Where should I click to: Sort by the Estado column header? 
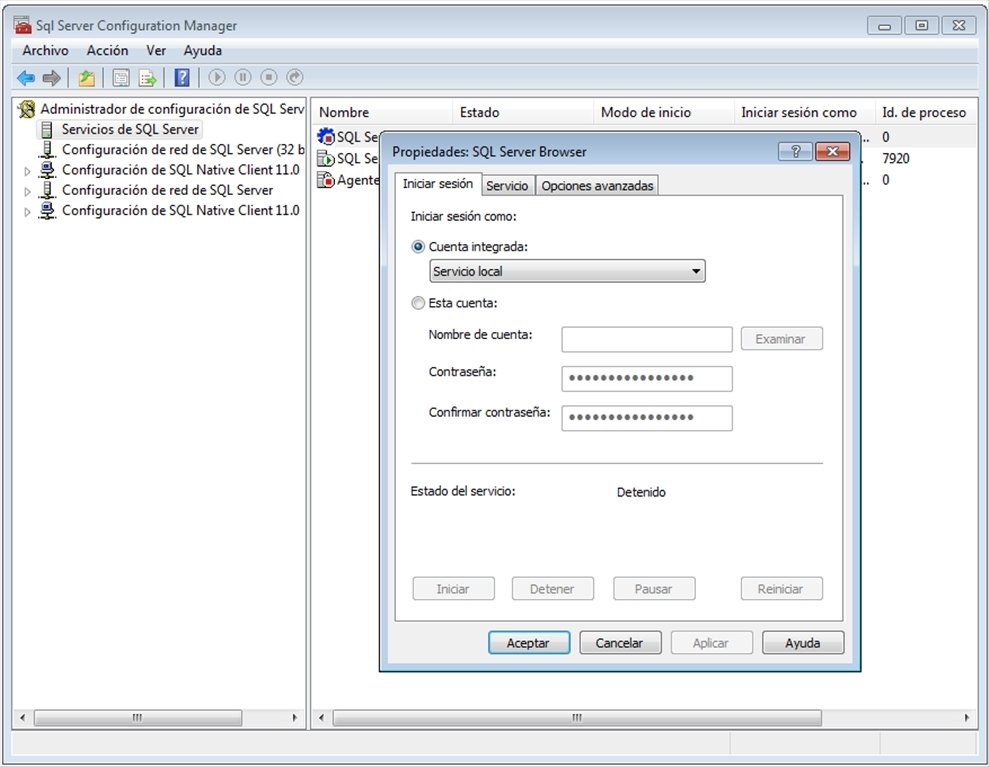523,112
